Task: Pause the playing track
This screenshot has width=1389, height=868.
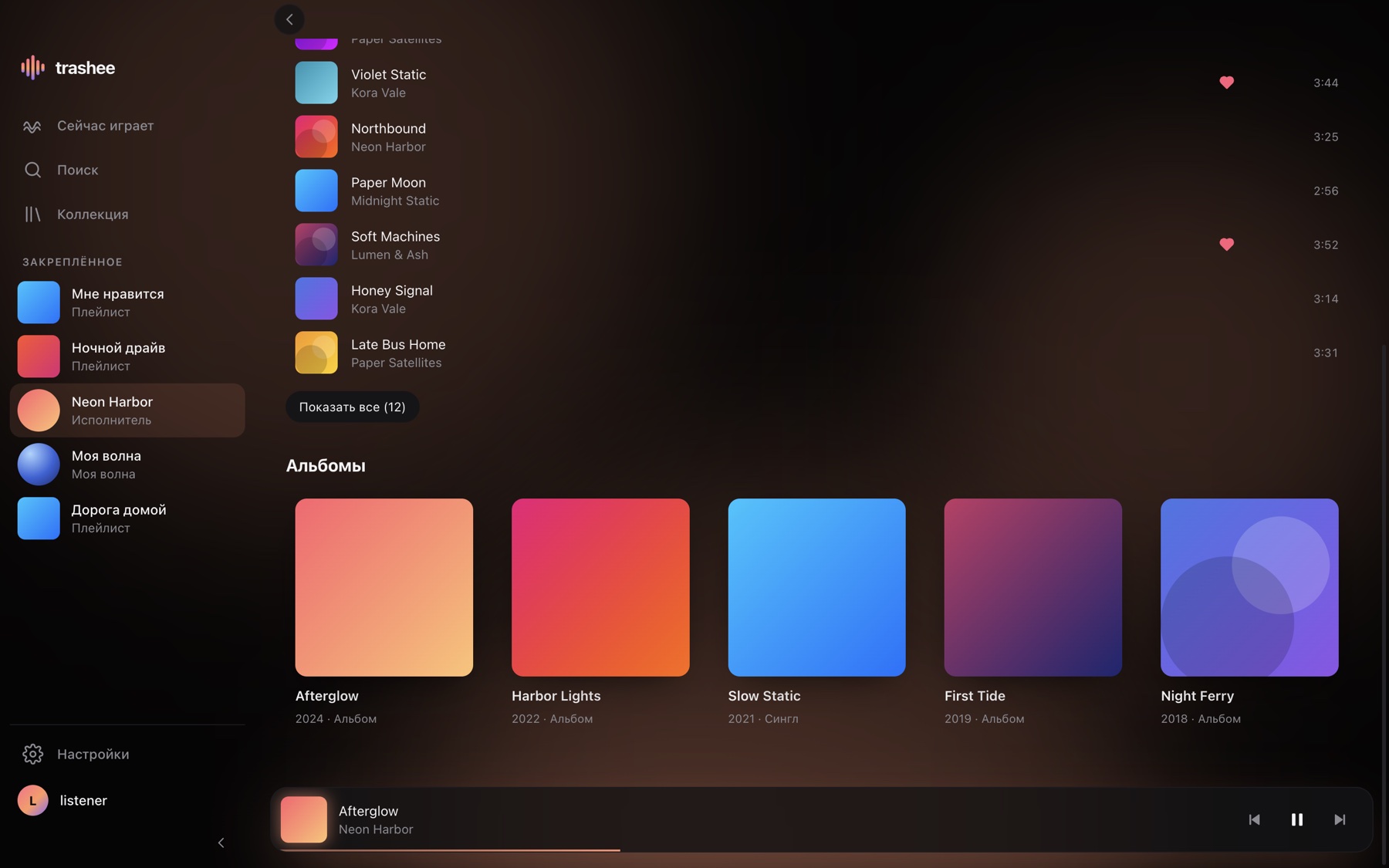Action: [x=1297, y=819]
